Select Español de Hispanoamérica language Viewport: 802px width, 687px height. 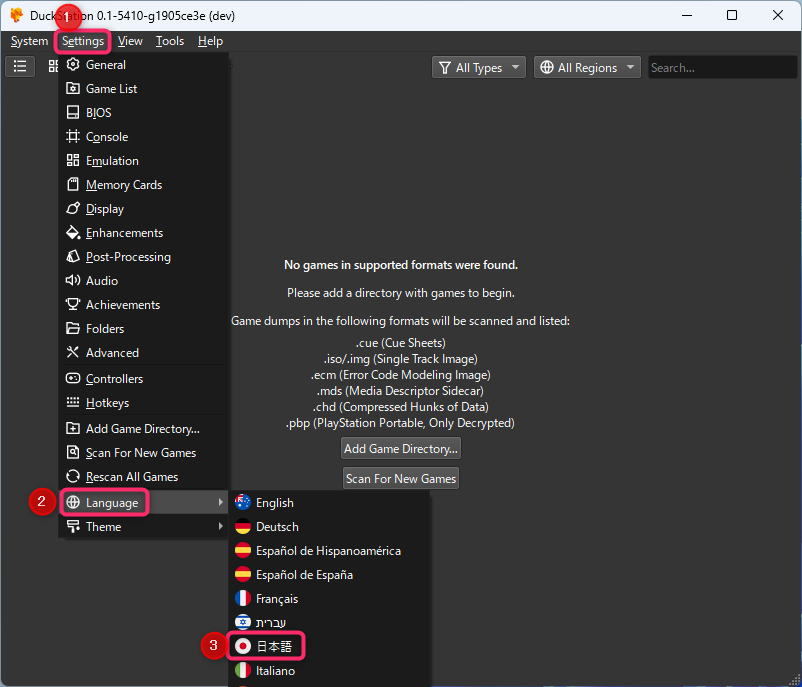pyautogui.click(x=329, y=551)
